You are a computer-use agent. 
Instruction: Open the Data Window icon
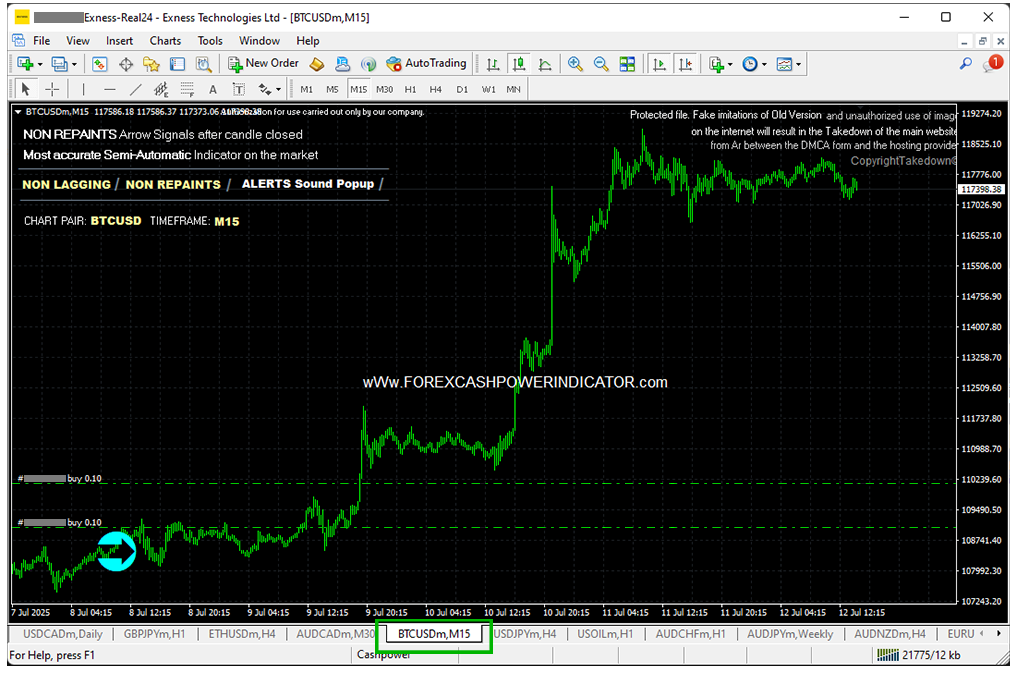(126, 64)
